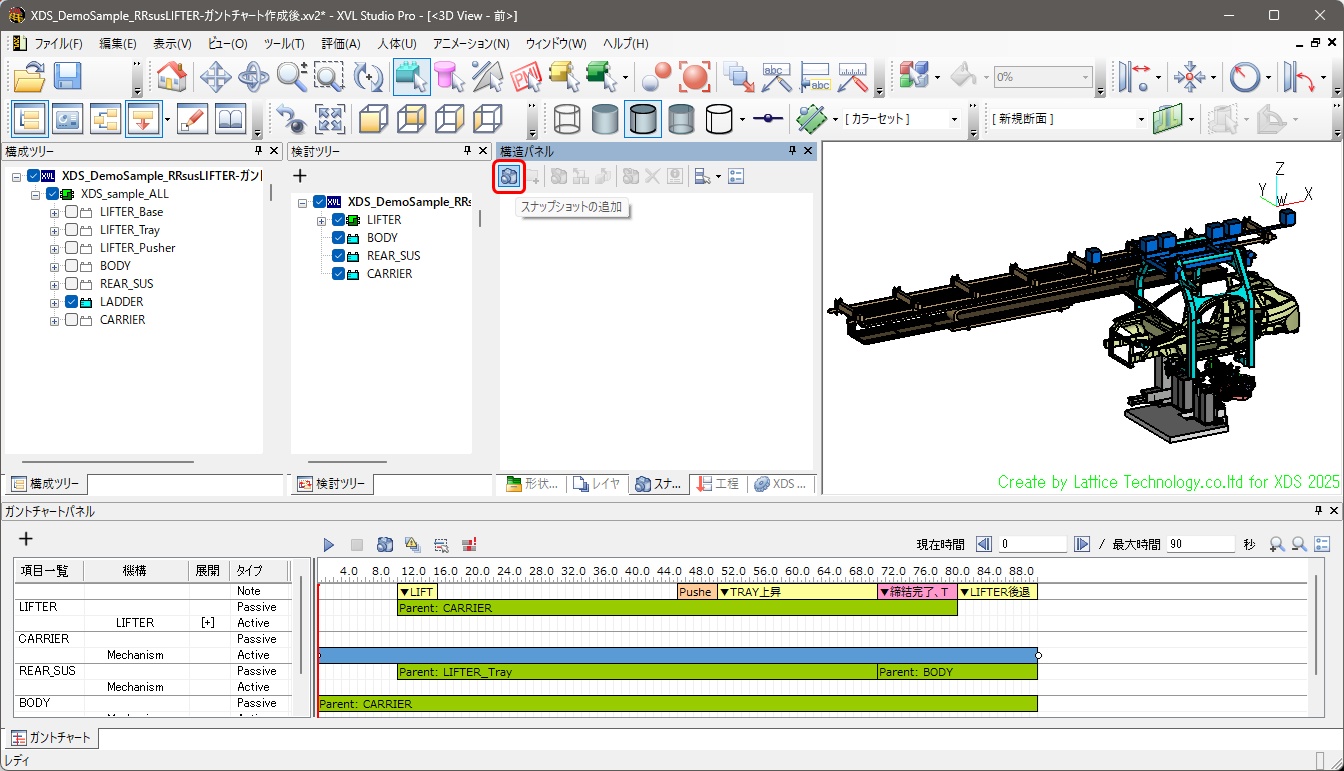Open the アニメーション(N) menu
Viewport: 1344px width, 771px height.
(470, 44)
